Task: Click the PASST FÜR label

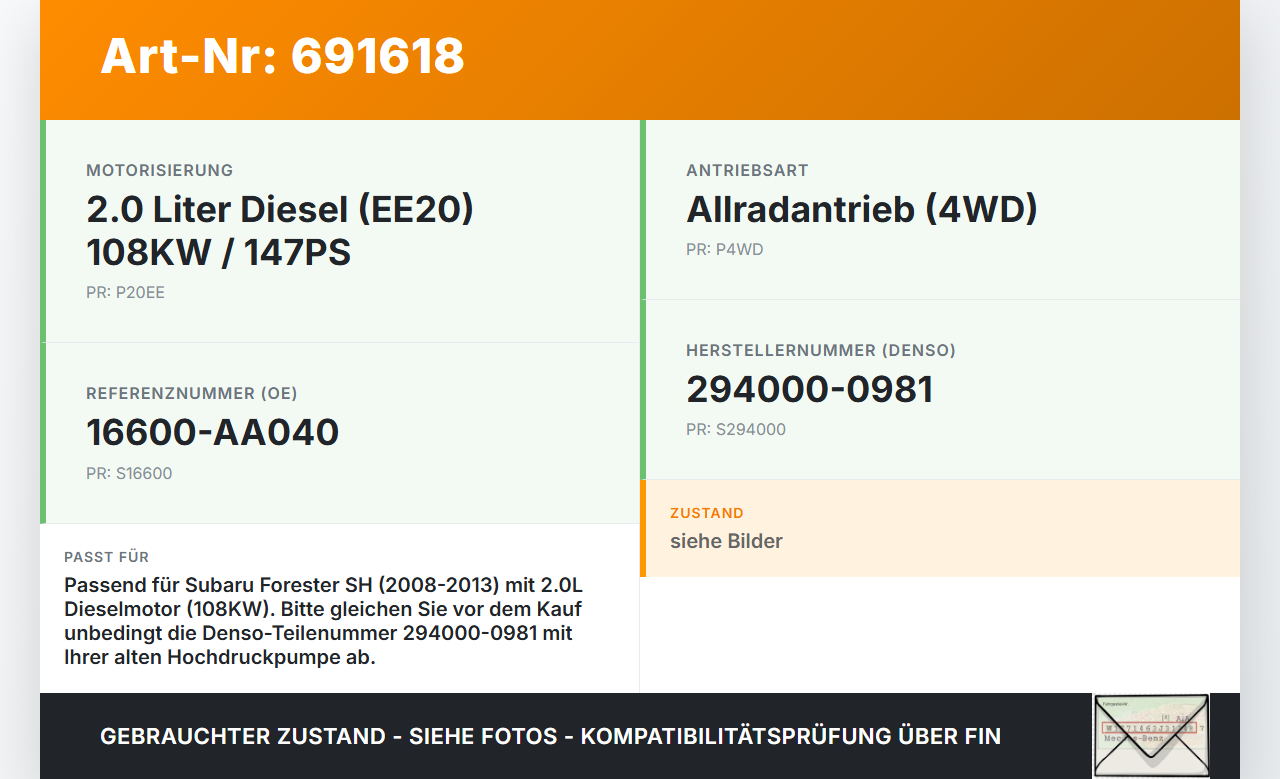Action: [x=106, y=557]
